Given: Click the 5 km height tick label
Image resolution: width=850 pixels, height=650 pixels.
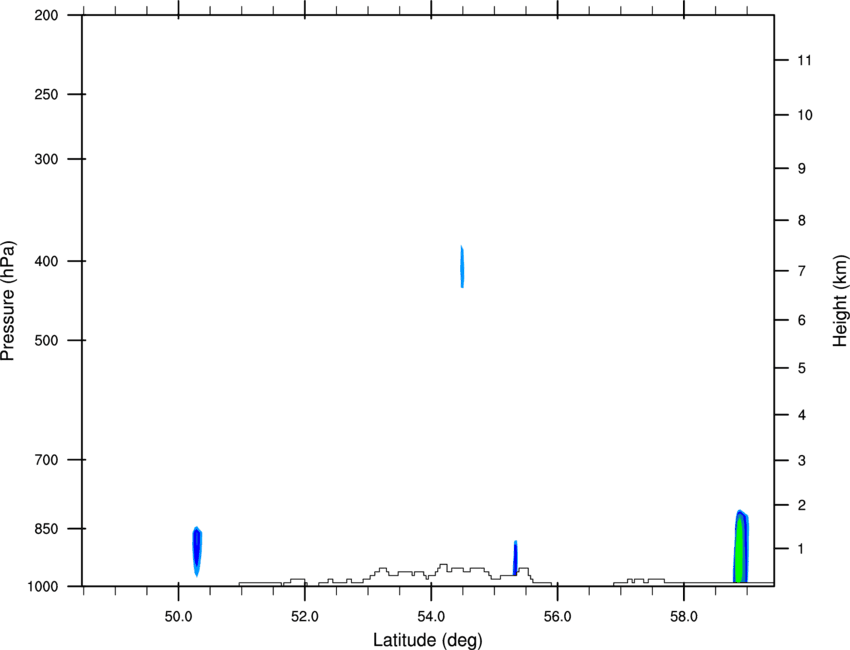Looking at the screenshot, I should click(802, 368).
